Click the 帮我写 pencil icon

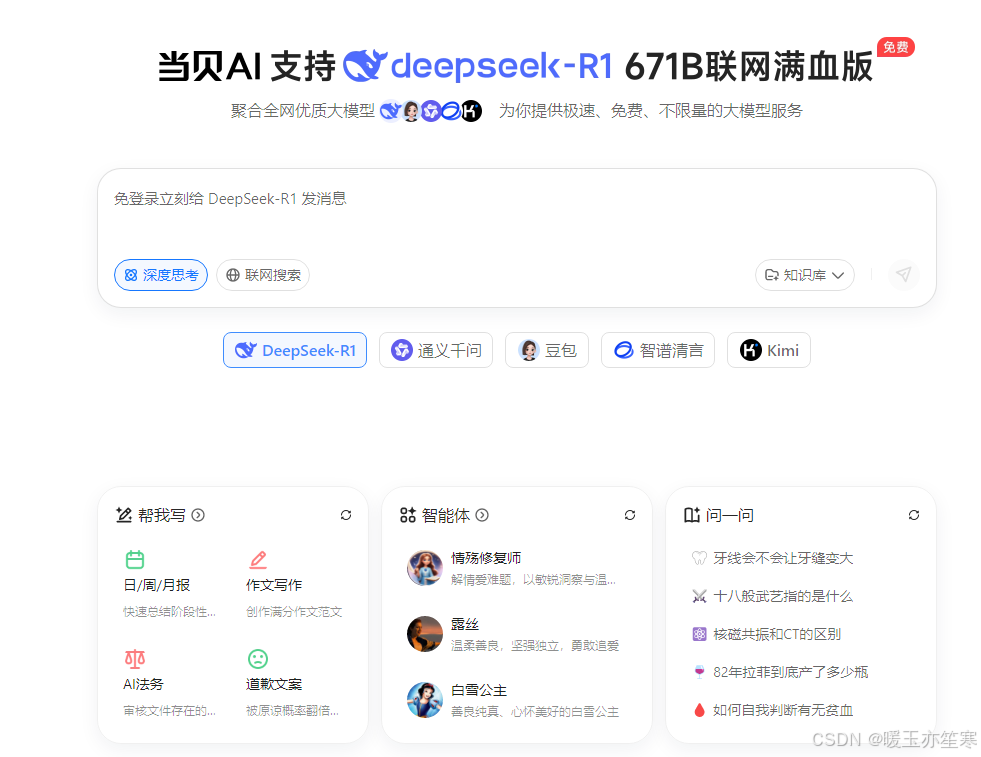point(124,515)
